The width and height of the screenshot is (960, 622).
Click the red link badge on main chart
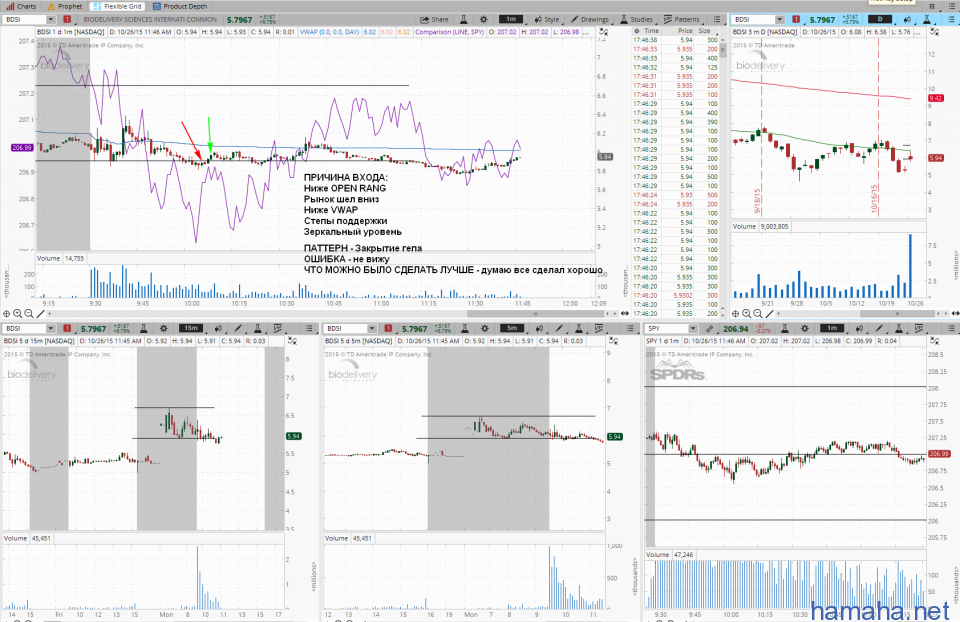click(x=67, y=20)
